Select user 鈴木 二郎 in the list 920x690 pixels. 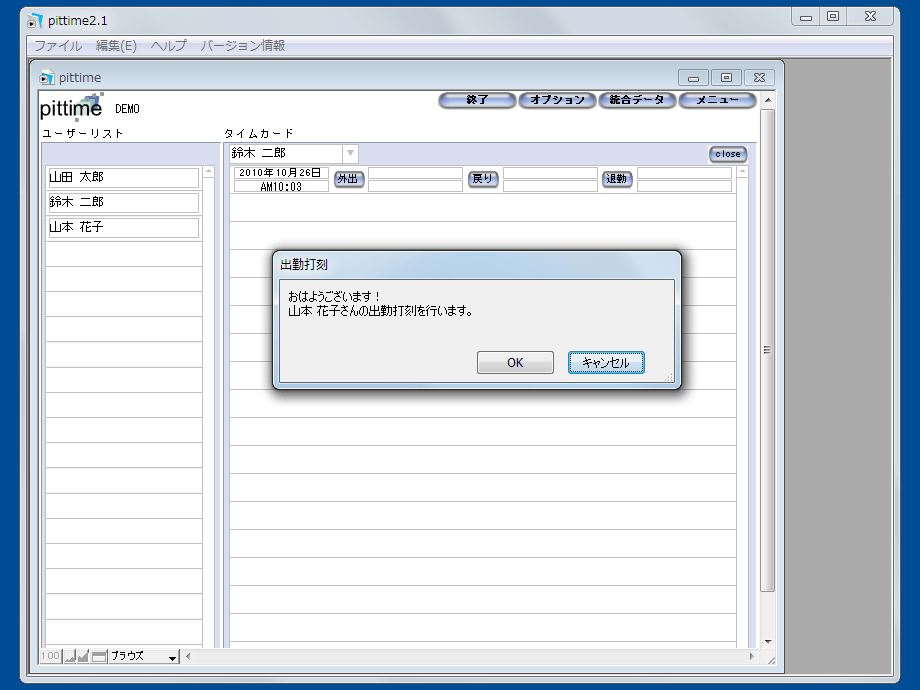click(123, 202)
